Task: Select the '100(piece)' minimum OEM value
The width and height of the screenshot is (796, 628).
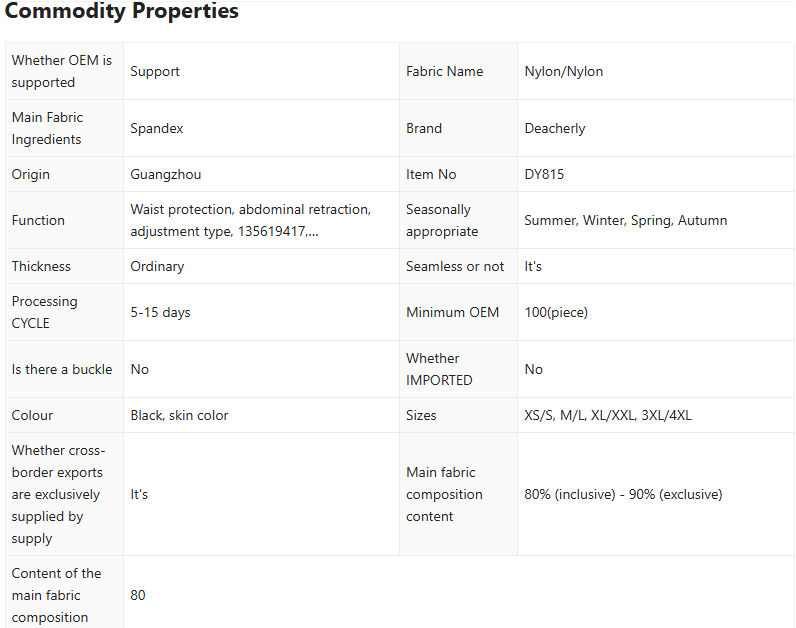Action: tap(556, 312)
